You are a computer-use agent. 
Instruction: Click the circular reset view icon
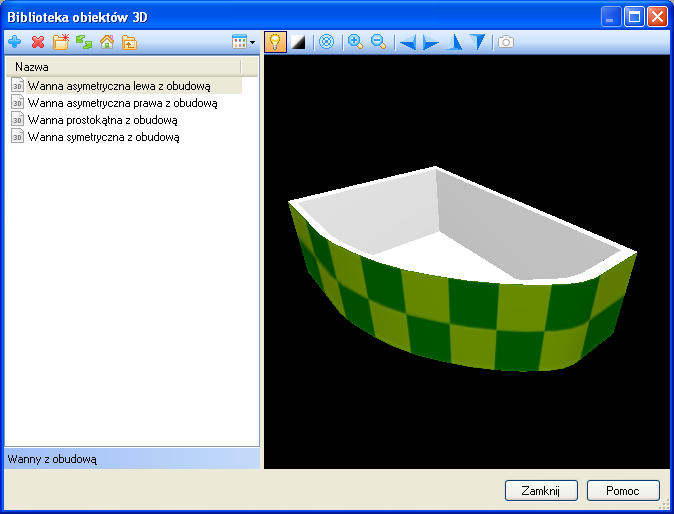tap(326, 42)
